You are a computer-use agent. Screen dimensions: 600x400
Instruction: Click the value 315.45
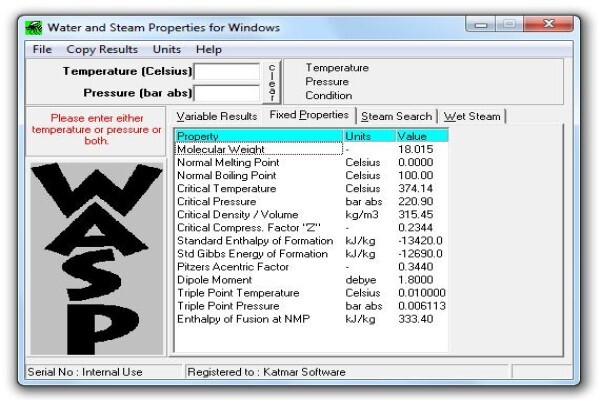coord(416,214)
